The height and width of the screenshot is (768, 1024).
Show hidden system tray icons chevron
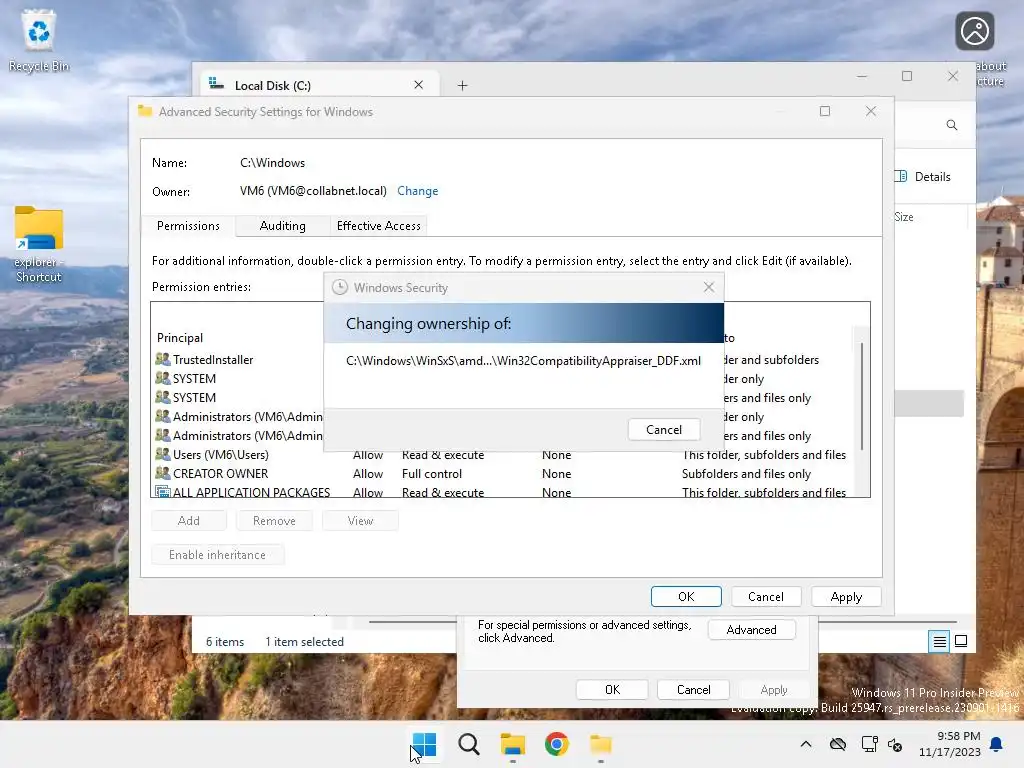(806, 744)
